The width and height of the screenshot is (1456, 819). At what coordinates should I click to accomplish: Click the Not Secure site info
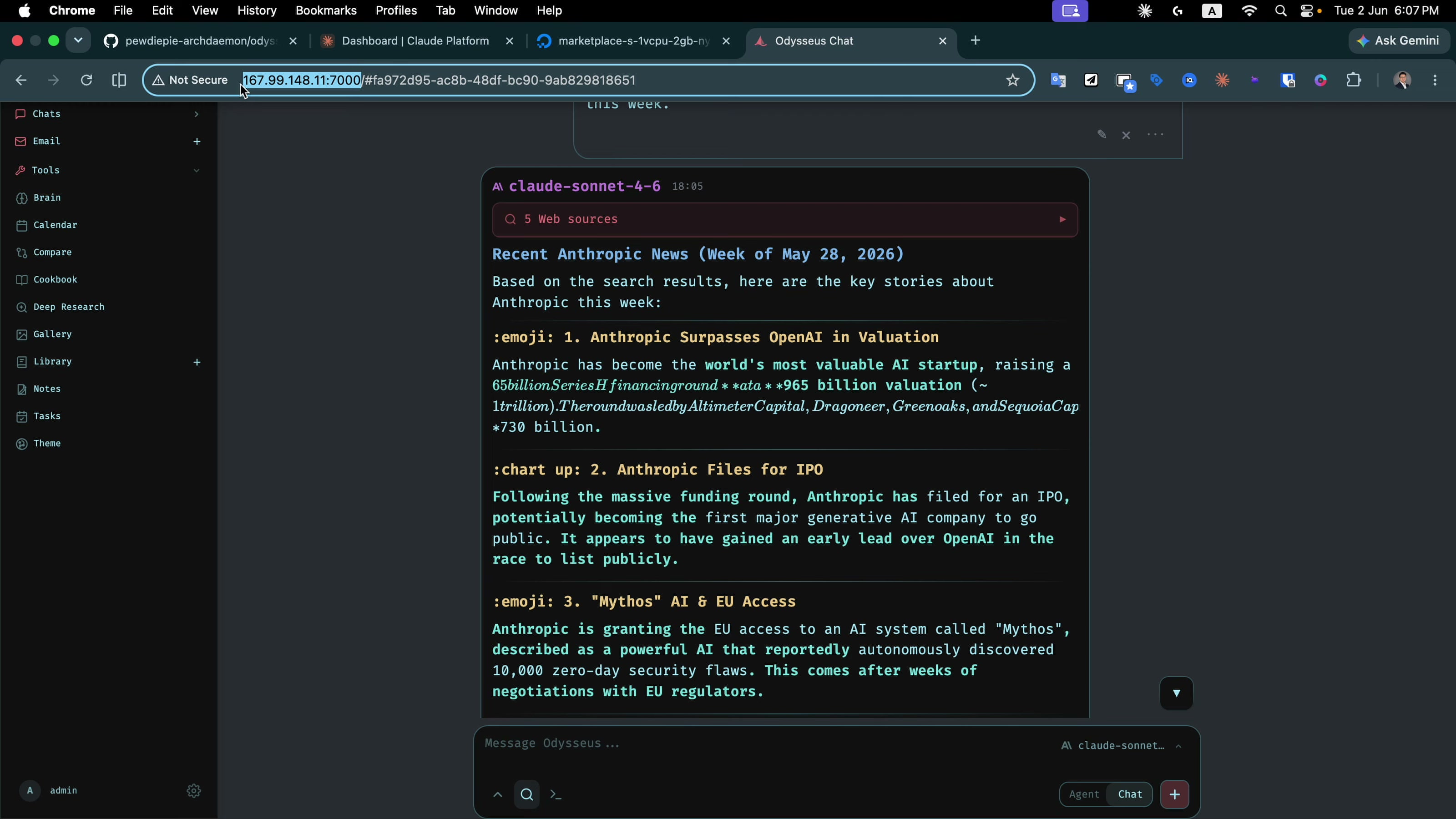[191, 80]
